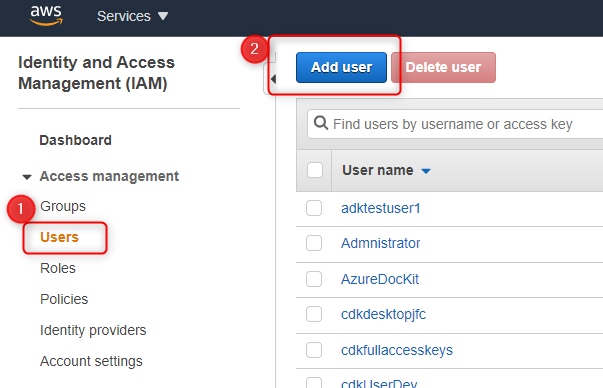
Task: Click the Delete user button
Action: pos(443,67)
